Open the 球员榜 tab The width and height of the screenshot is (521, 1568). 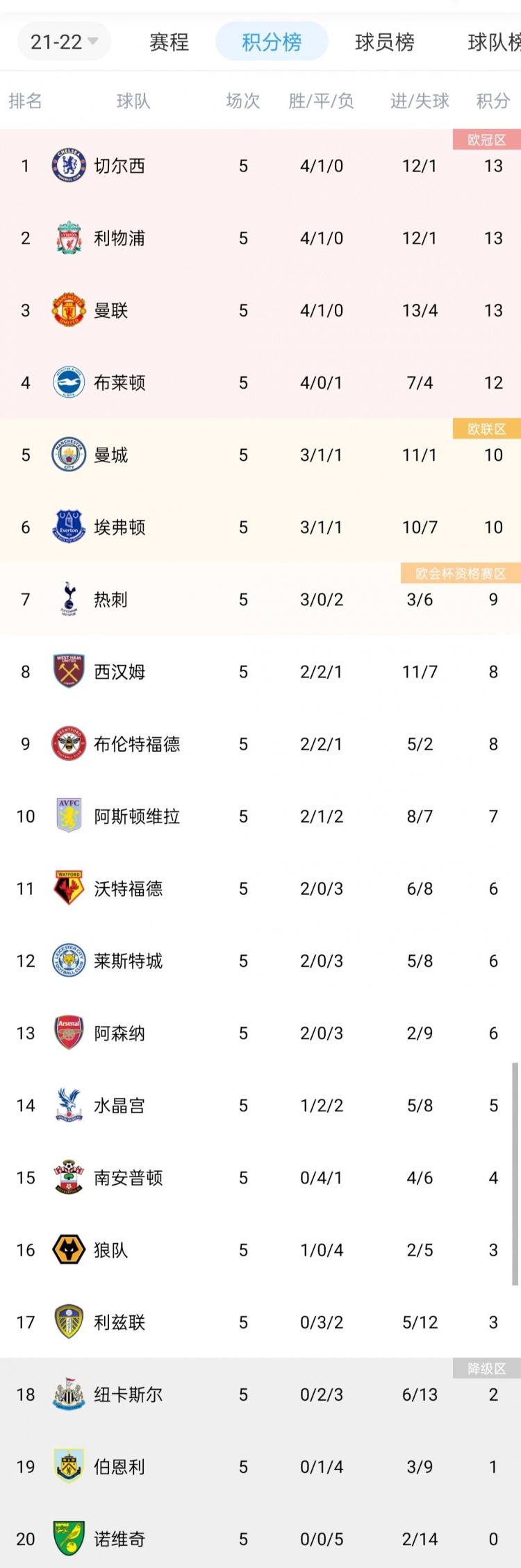pos(384,41)
